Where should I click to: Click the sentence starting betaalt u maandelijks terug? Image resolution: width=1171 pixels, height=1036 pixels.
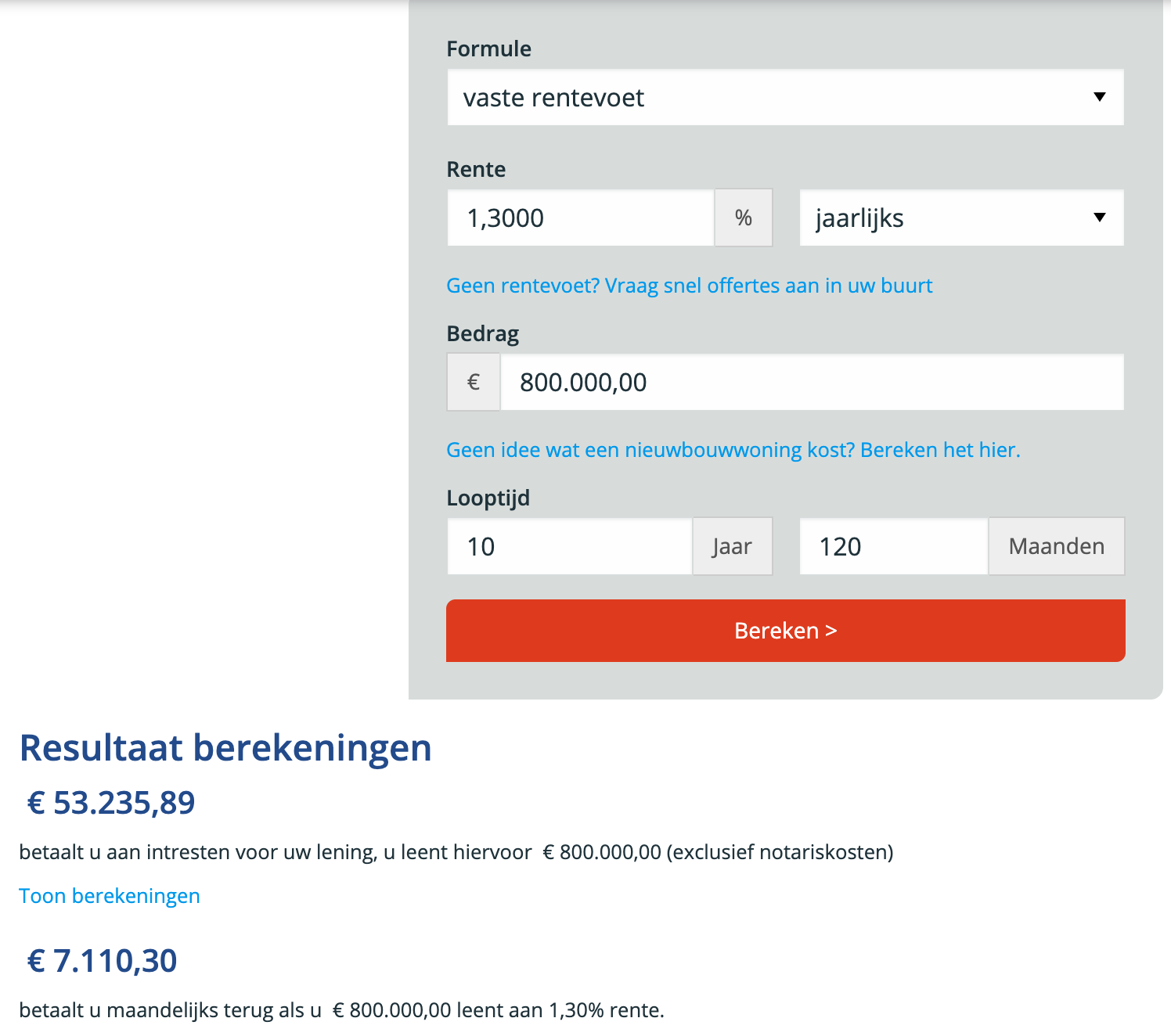click(341, 1010)
